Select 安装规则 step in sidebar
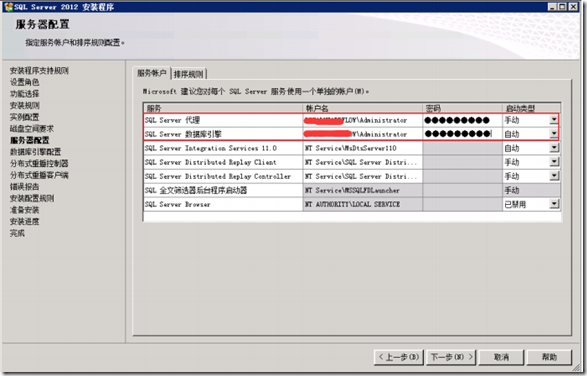The width and height of the screenshot is (587, 376). pos(24,105)
